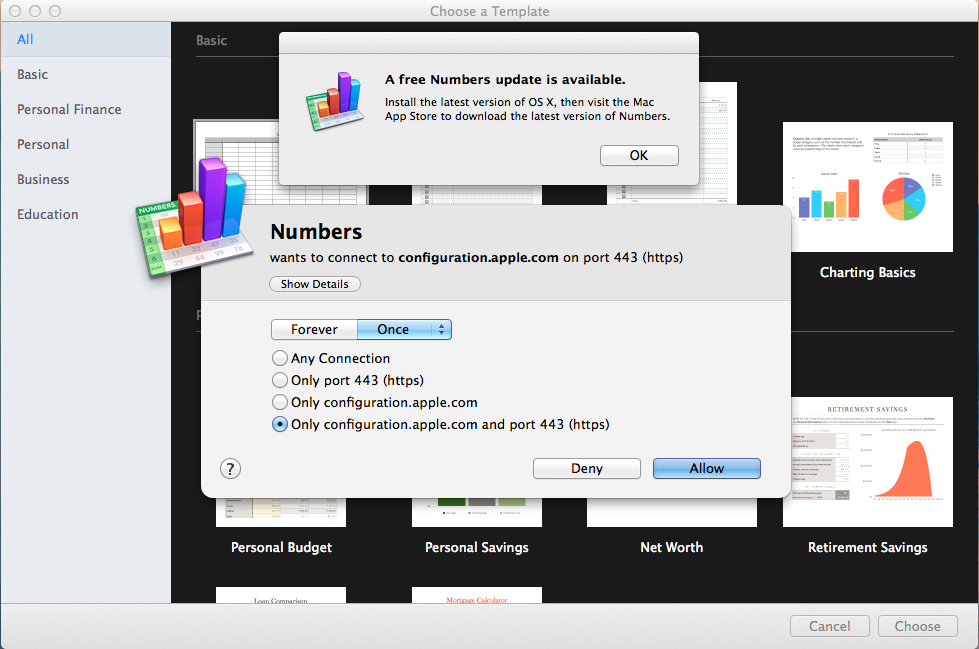This screenshot has height=649, width=979.
Task: Click the Numbers heading in connection dialog
Action: coord(316,232)
